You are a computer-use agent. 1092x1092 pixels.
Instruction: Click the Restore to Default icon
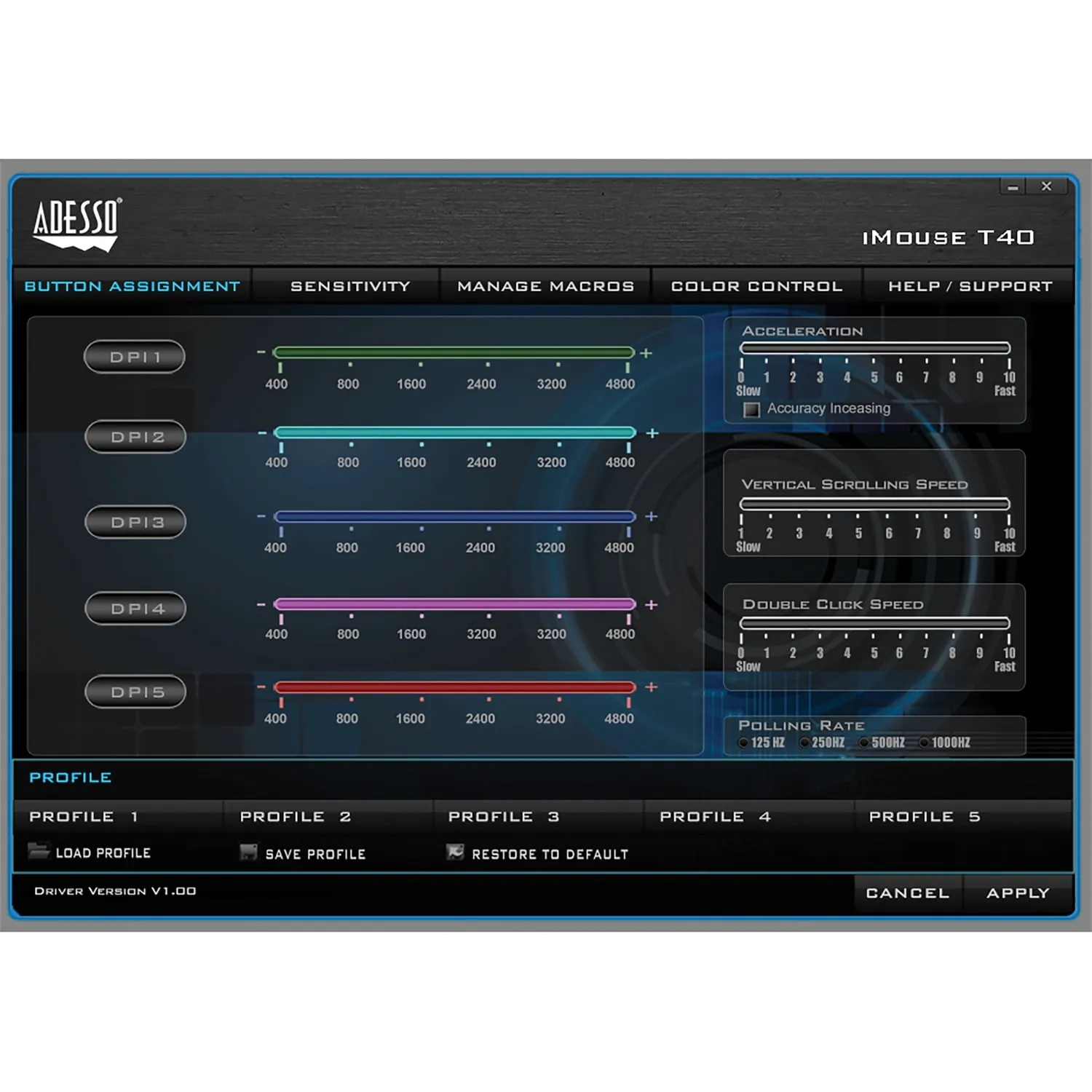tap(455, 852)
